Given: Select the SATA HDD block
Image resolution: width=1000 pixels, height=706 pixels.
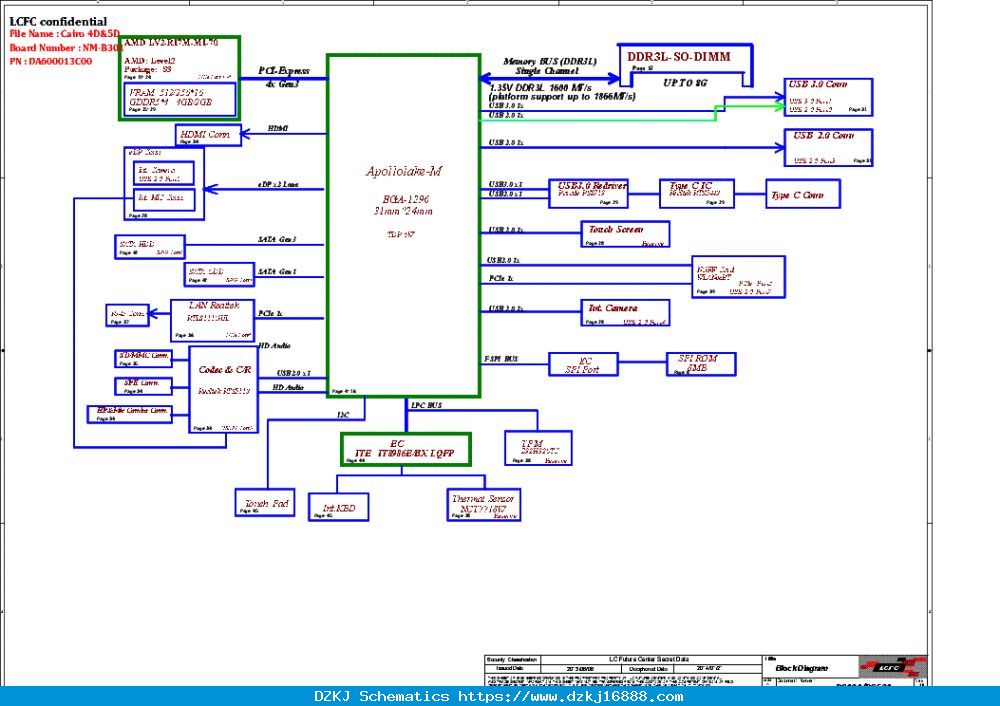Looking at the screenshot, I should (x=150, y=247).
